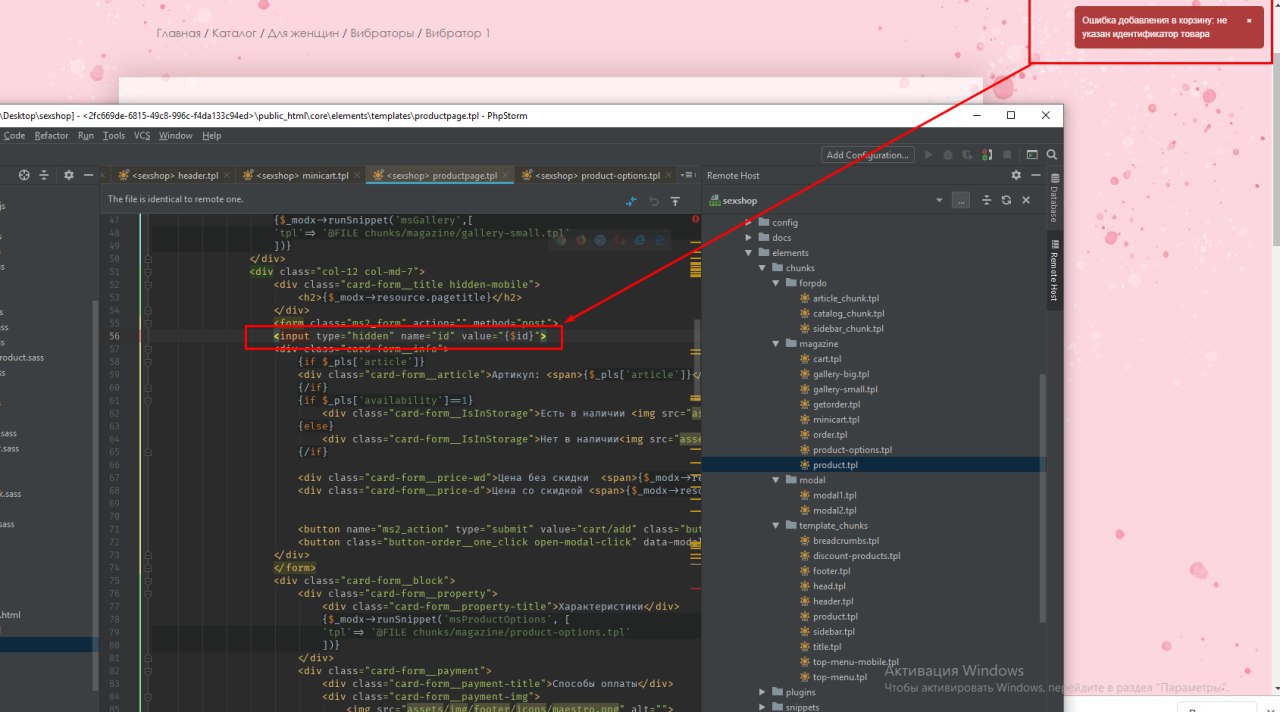
Task: Click the Project panel locate target icon
Action: [x=24, y=175]
